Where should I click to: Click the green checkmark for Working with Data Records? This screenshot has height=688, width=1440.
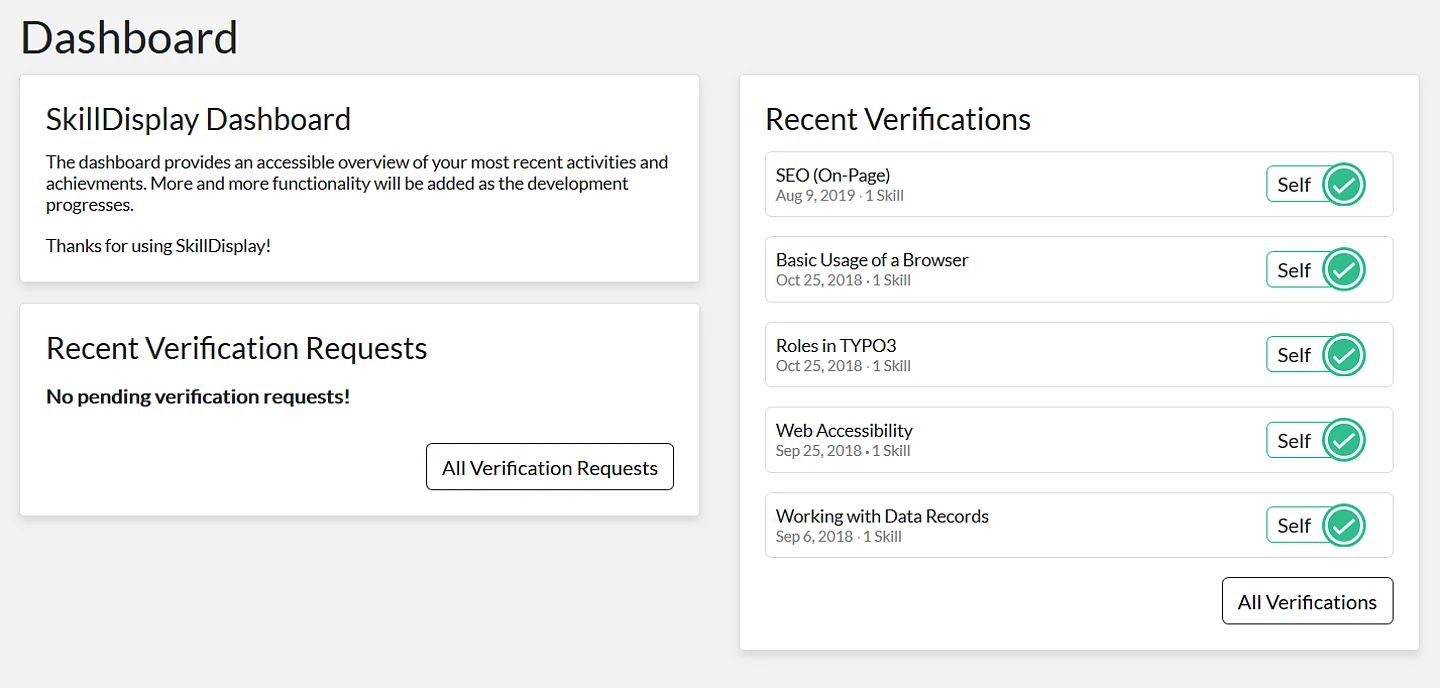click(x=1343, y=526)
